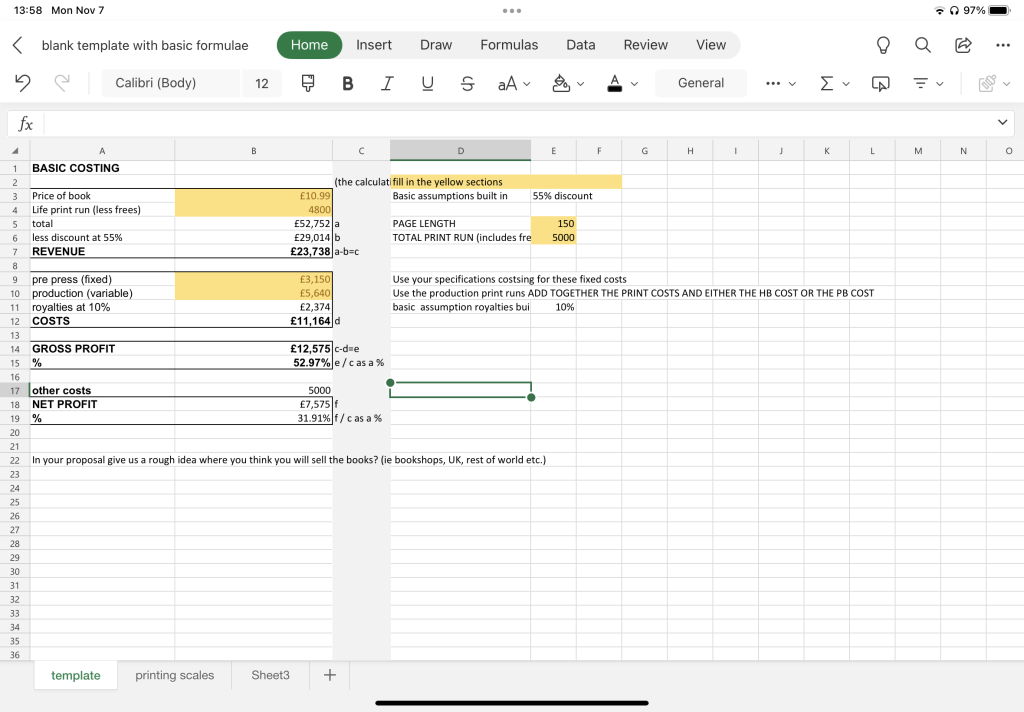Screen dimensions: 1024x712
Task: Open the share icon
Action: pyautogui.click(x=963, y=44)
